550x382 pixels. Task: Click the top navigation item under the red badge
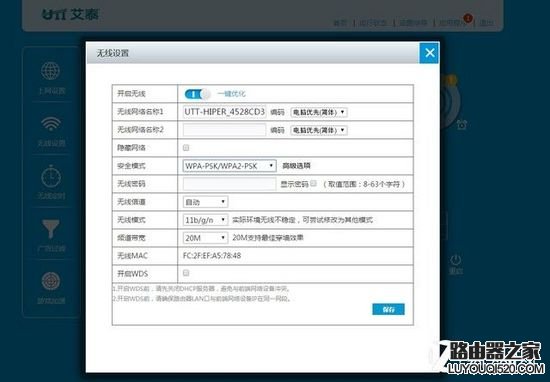pyautogui.click(x=453, y=23)
